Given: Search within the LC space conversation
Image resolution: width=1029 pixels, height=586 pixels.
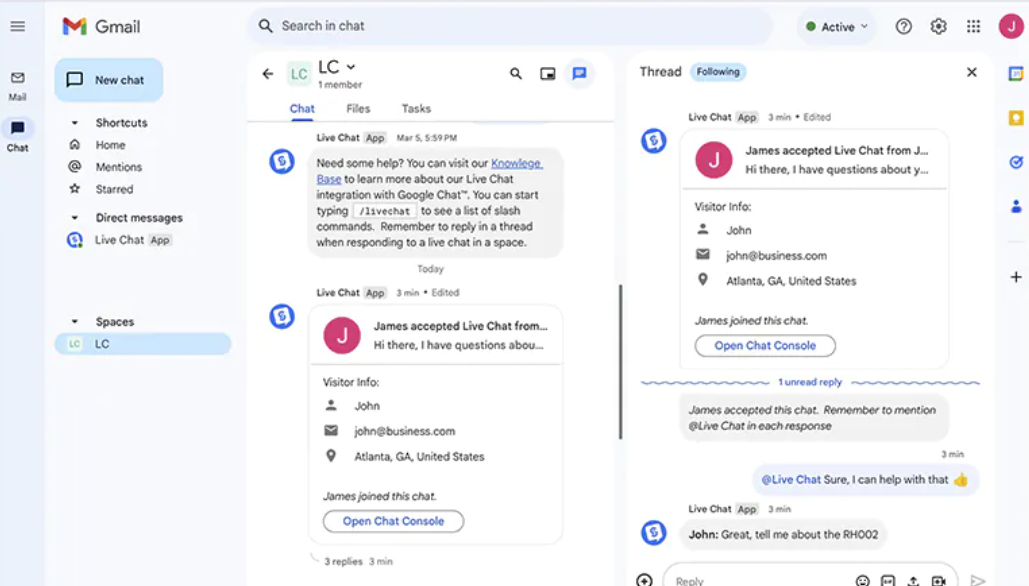Looking at the screenshot, I should (x=516, y=73).
